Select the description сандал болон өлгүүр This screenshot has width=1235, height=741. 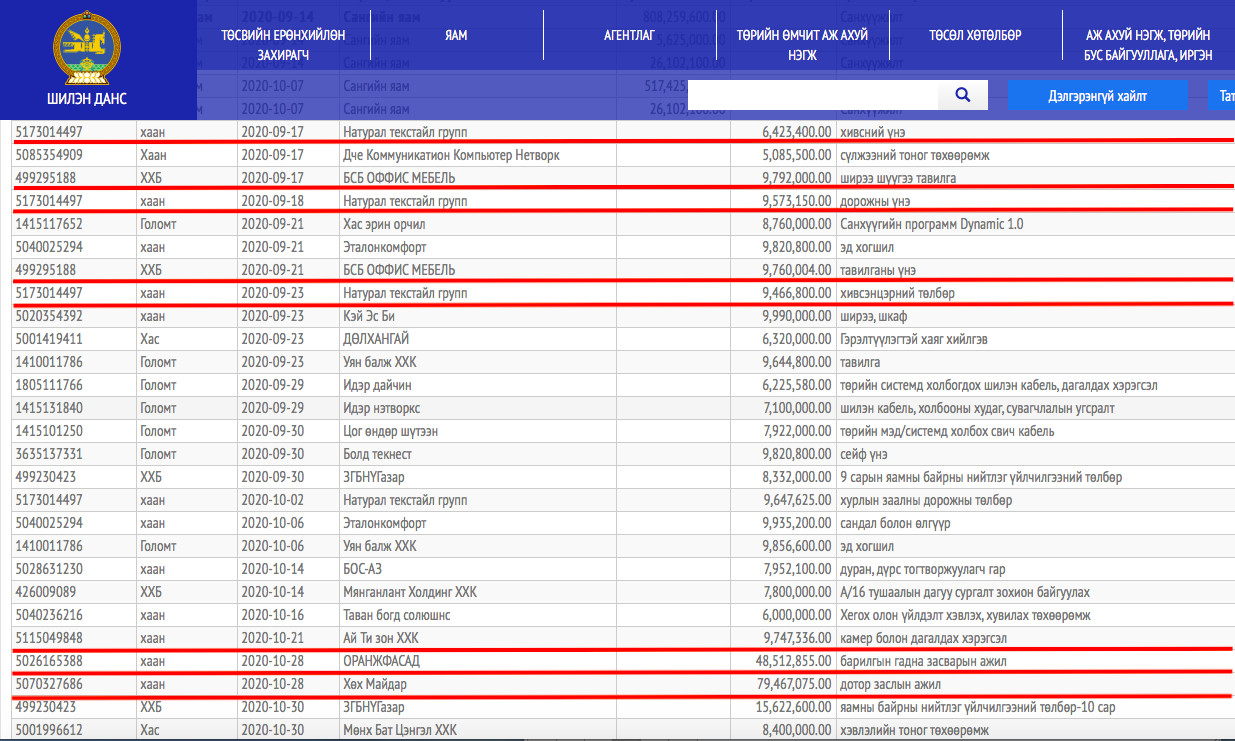tap(896, 523)
